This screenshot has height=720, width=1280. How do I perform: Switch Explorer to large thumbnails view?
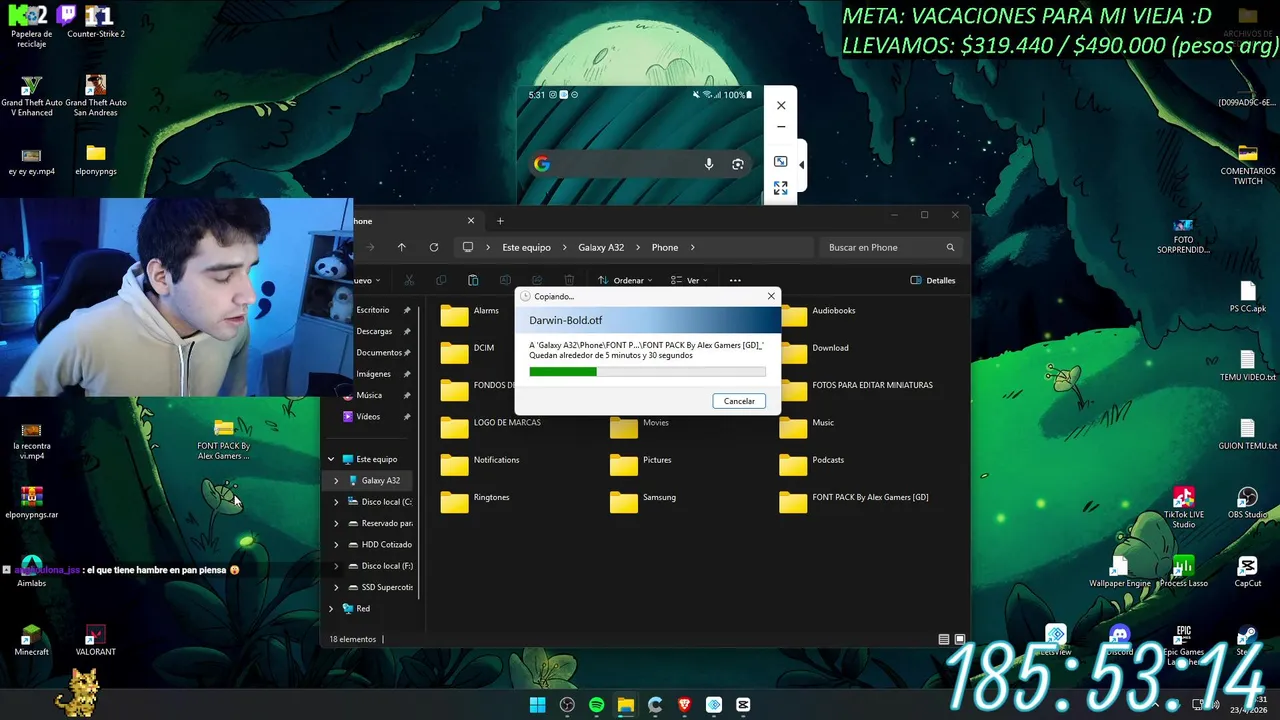pos(960,639)
